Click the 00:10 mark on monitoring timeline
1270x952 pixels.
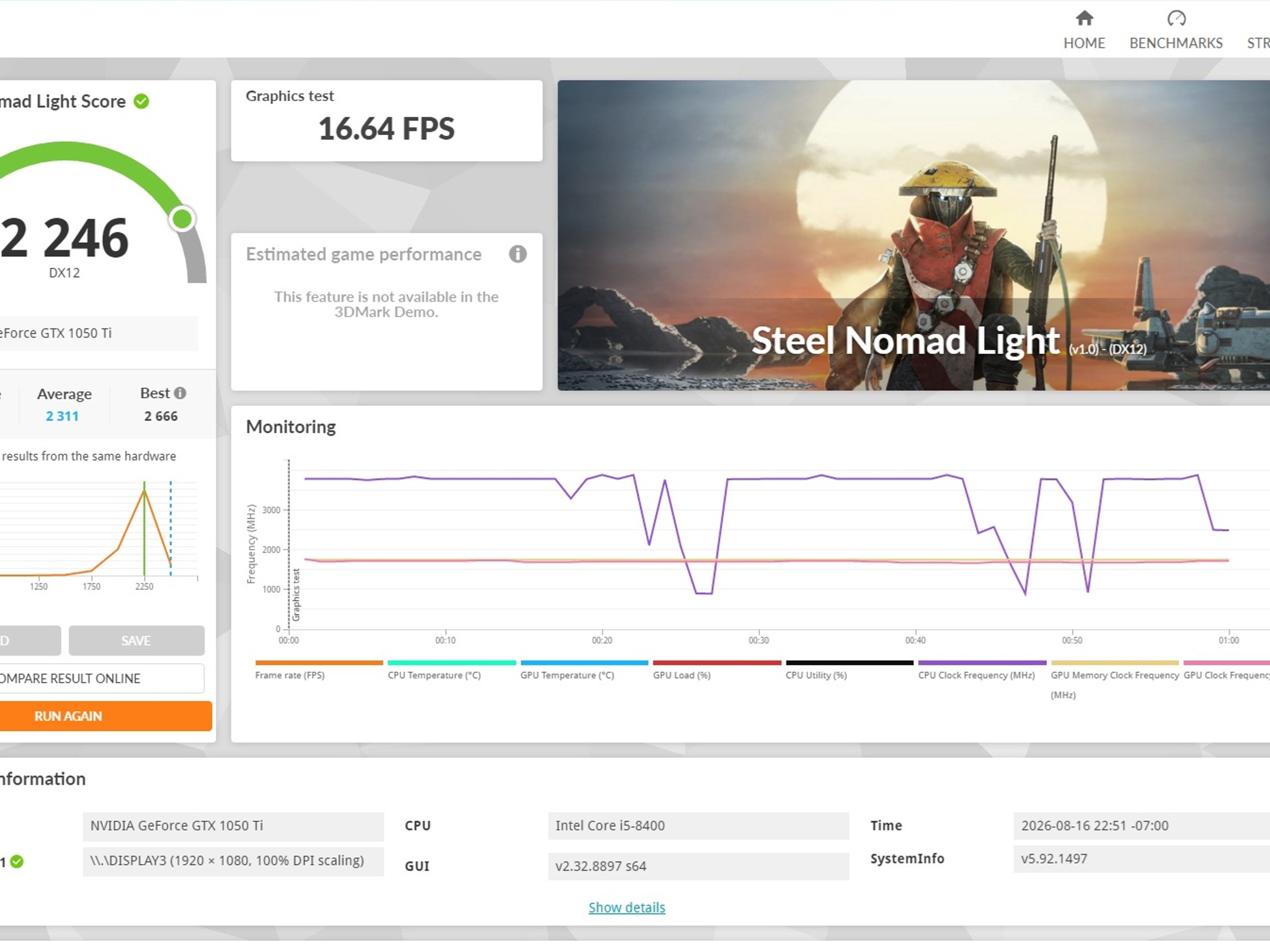(445, 640)
